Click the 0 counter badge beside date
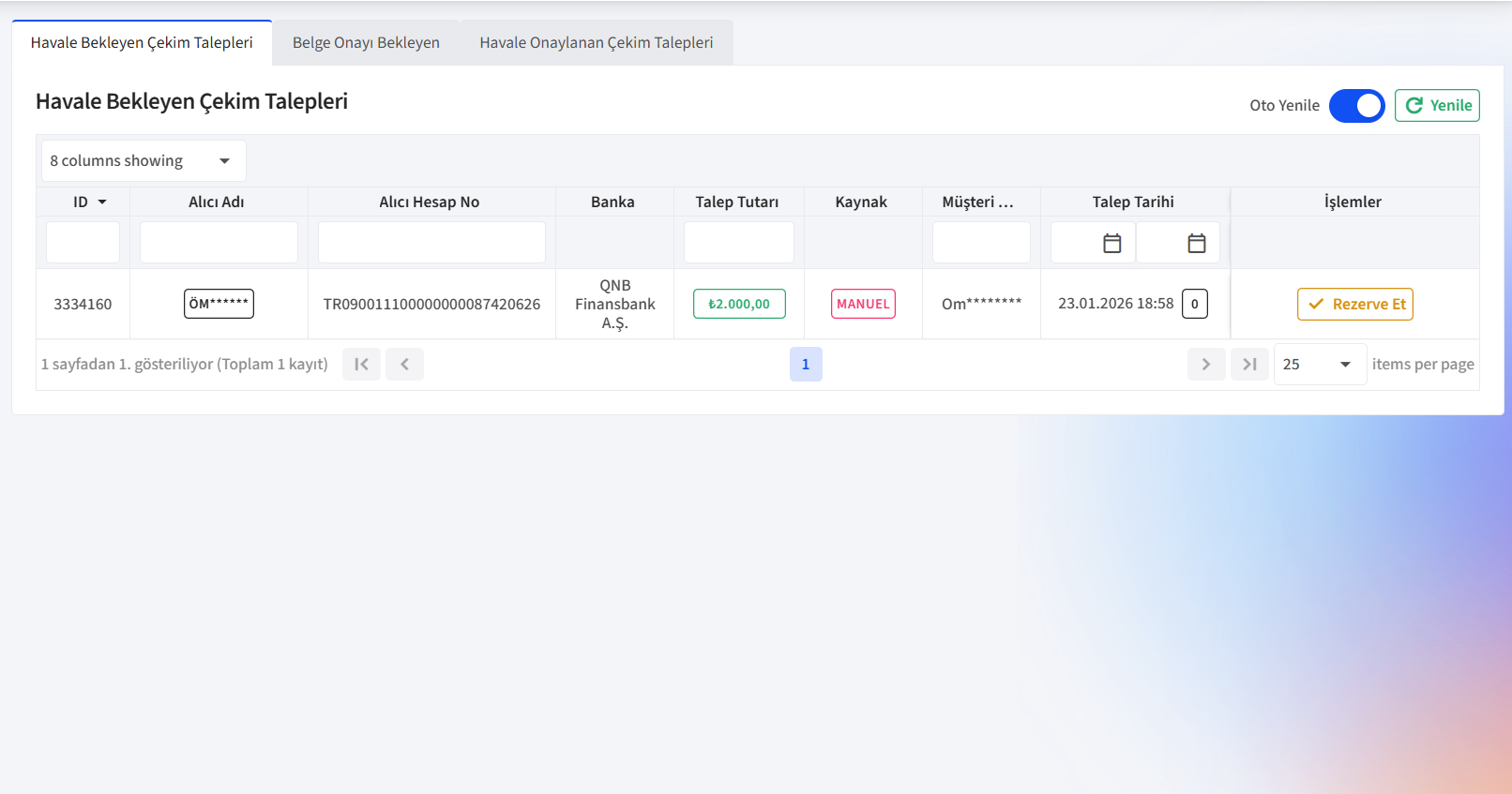The height and width of the screenshot is (794, 1512). pyautogui.click(x=1195, y=304)
